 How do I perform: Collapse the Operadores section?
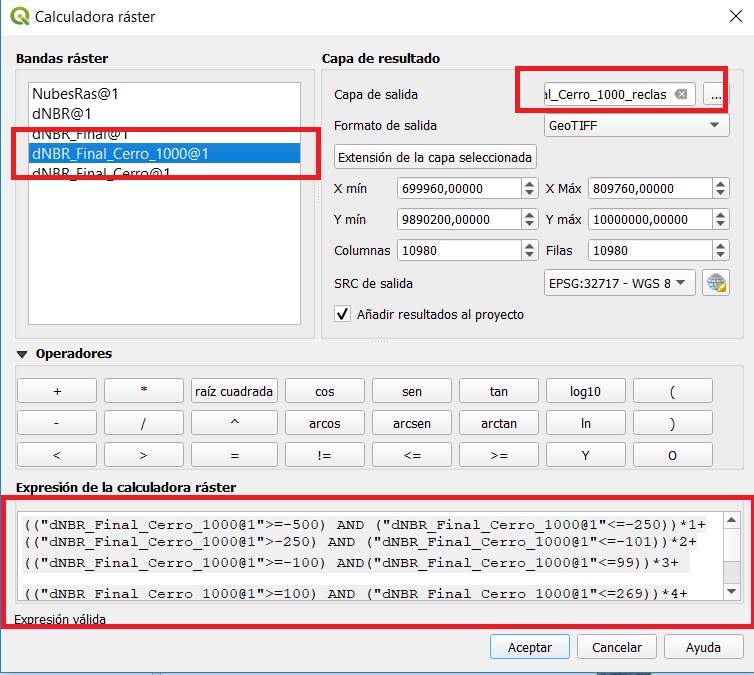(22, 354)
